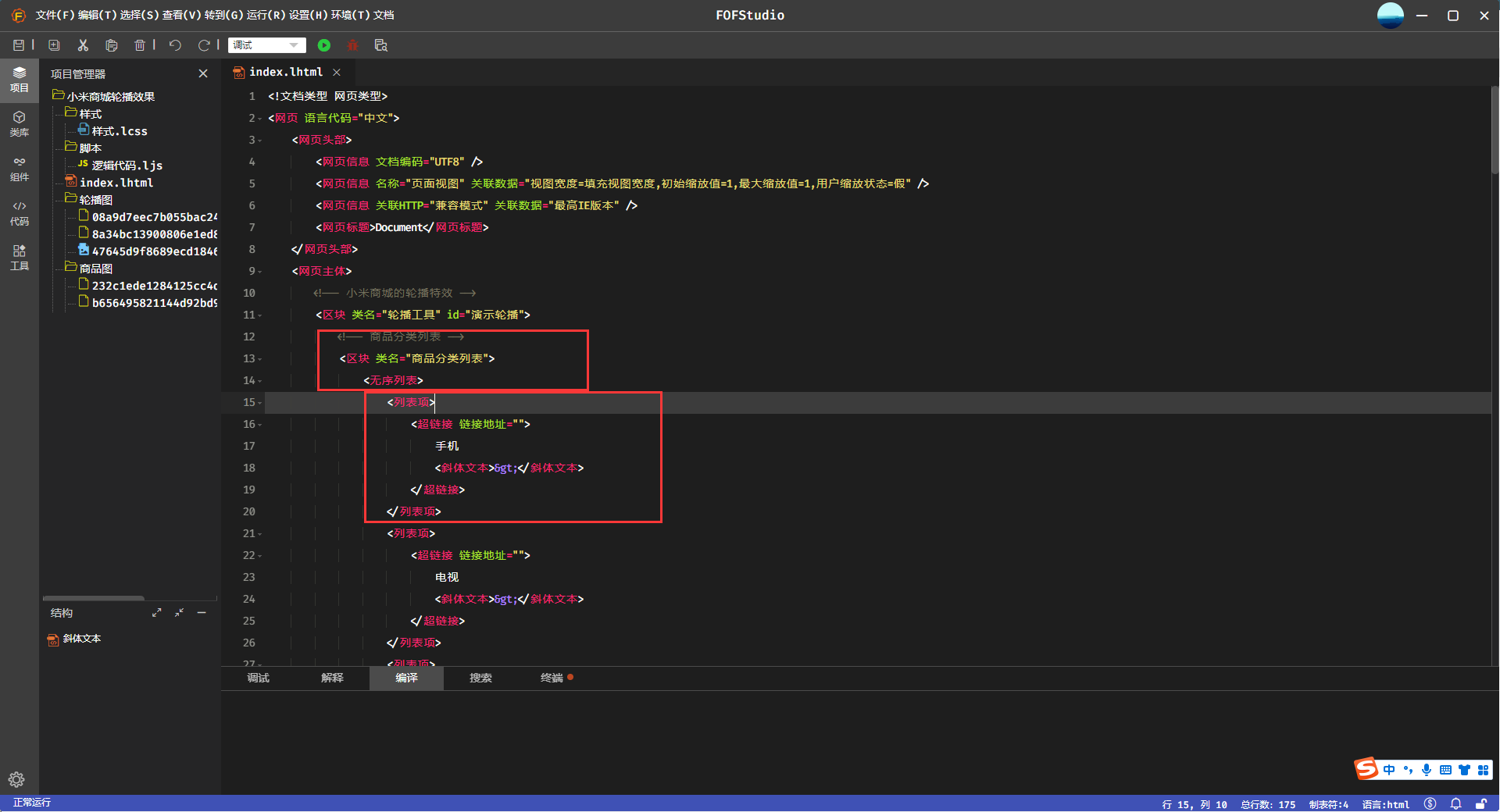Open the 文档 menu
1500x812 pixels.
(384, 16)
